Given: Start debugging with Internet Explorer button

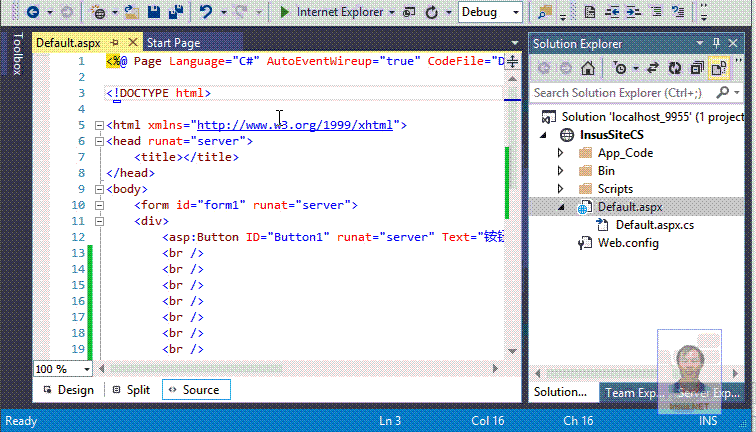Looking at the screenshot, I should coord(335,12).
